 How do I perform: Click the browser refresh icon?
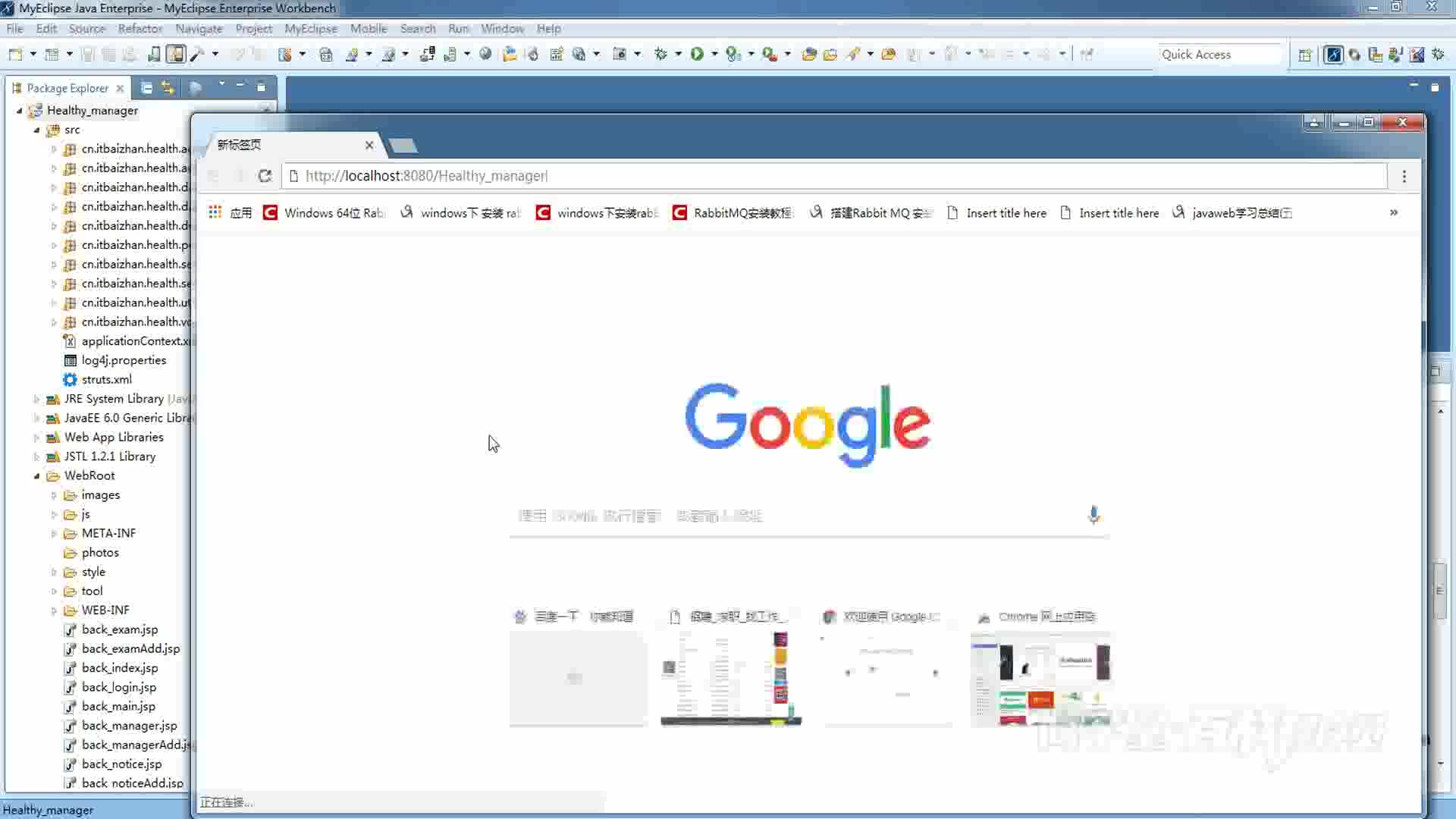point(264,176)
